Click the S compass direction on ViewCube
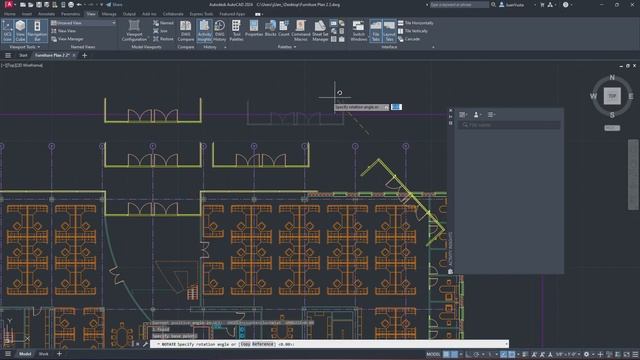The height and width of the screenshot is (360, 640). [x=612, y=115]
